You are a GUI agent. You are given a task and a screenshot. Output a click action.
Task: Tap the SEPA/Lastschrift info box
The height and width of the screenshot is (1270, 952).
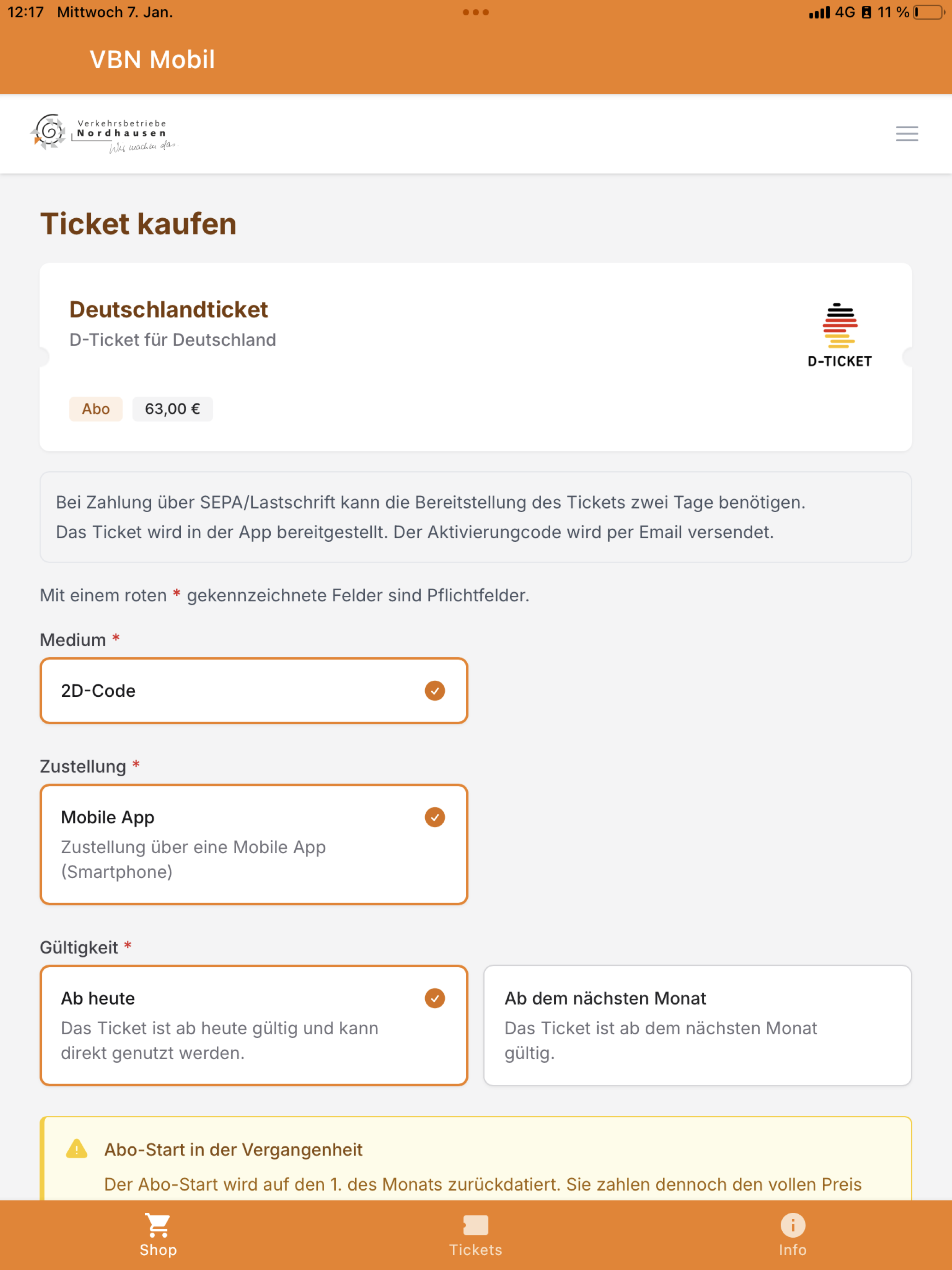(x=476, y=517)
